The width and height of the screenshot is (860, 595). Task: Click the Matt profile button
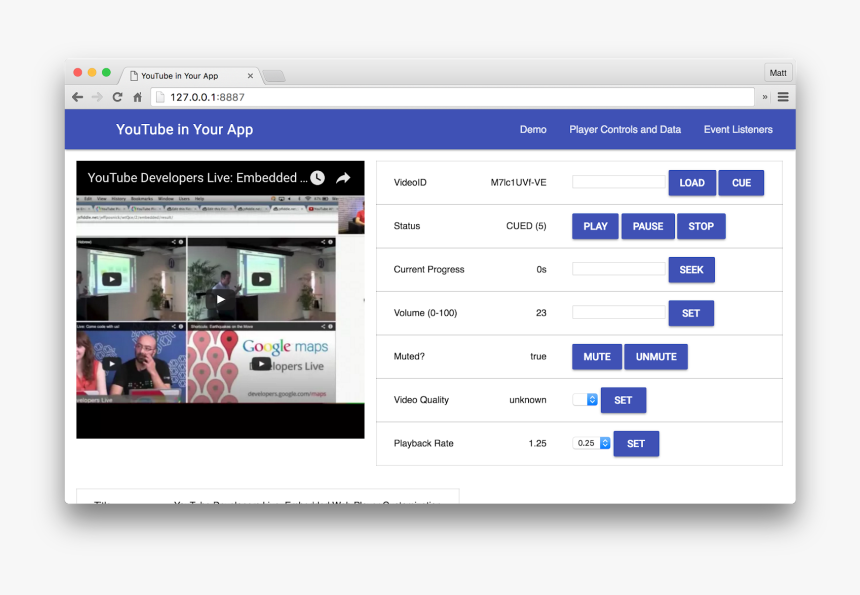pyautogui.click(x=778, y=73)
